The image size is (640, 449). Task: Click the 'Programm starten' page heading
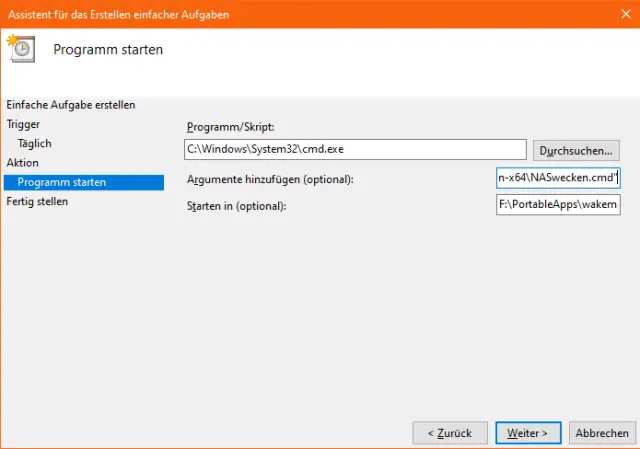(x=108, y=50)
